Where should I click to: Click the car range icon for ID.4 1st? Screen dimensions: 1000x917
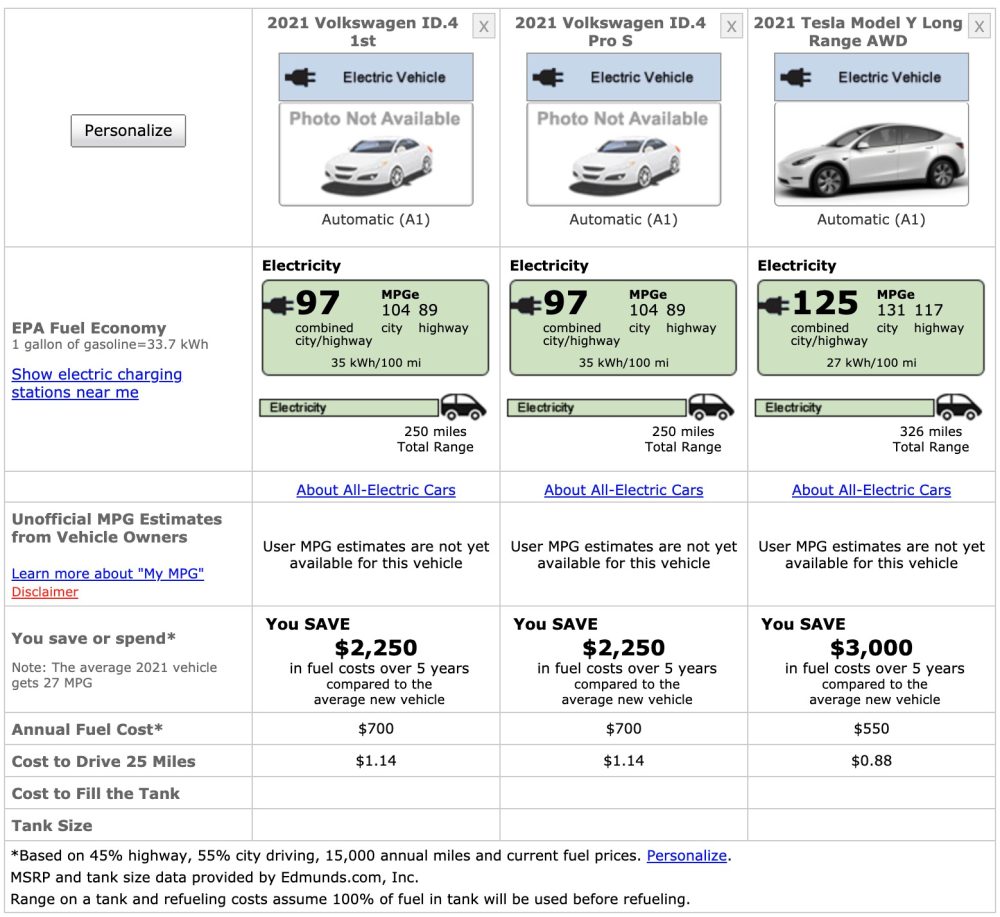click(464, 406)
